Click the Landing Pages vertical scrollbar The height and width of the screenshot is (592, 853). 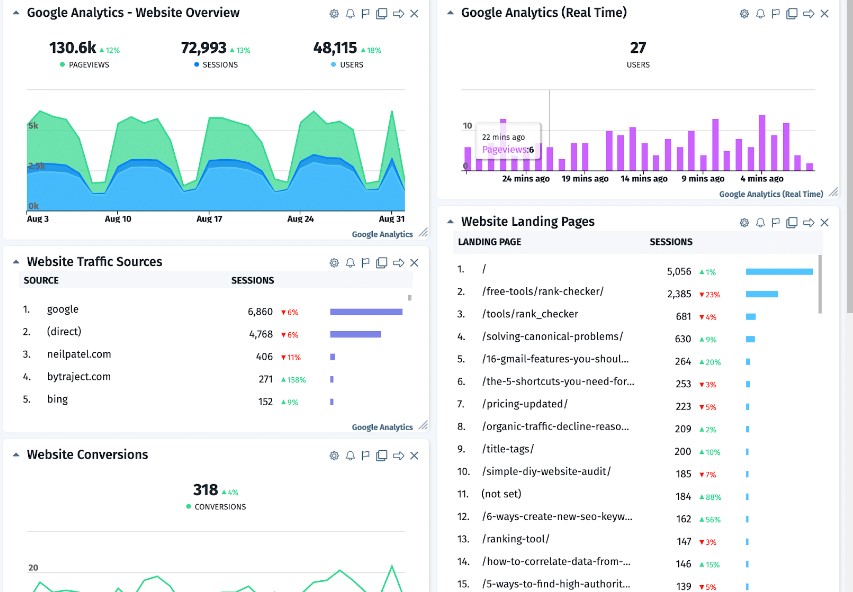pyautogui.click(x=819, y=285)
